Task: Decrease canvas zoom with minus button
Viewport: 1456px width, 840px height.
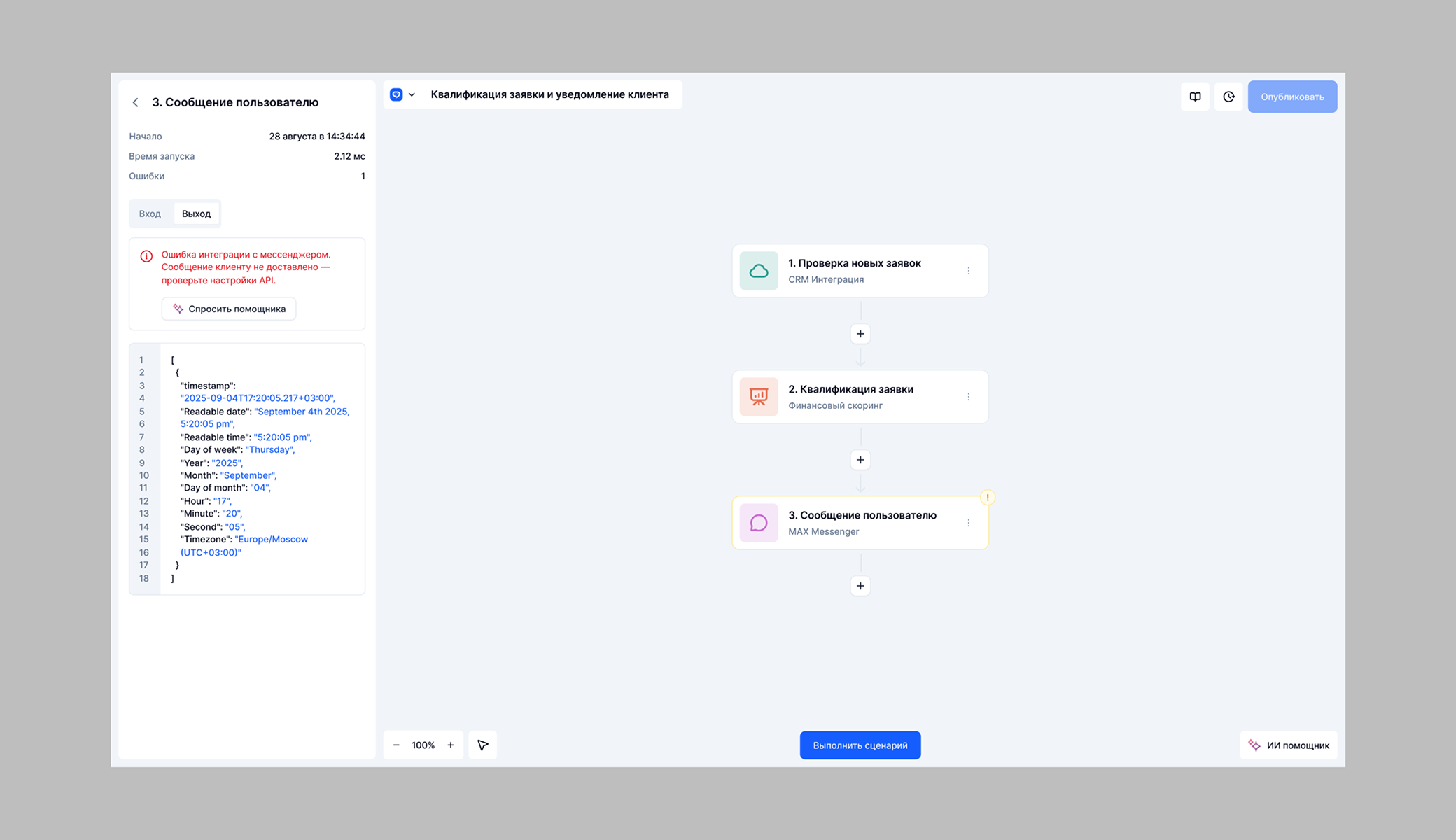Action: point(396,745)
